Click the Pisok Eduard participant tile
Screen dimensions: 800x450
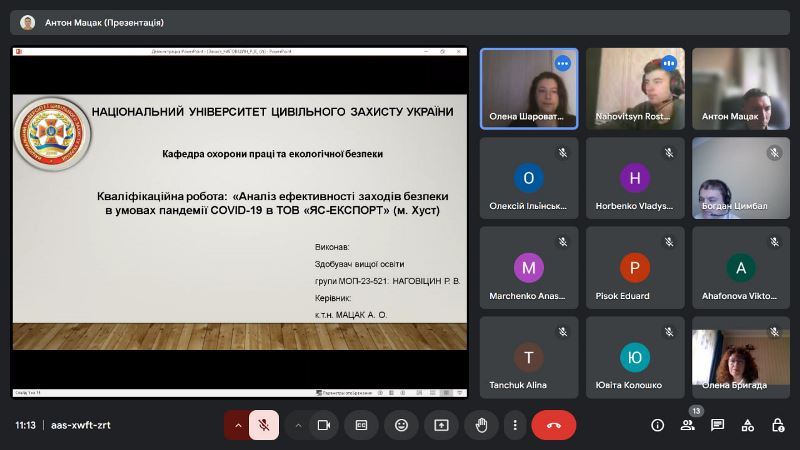tap(635, 267)
